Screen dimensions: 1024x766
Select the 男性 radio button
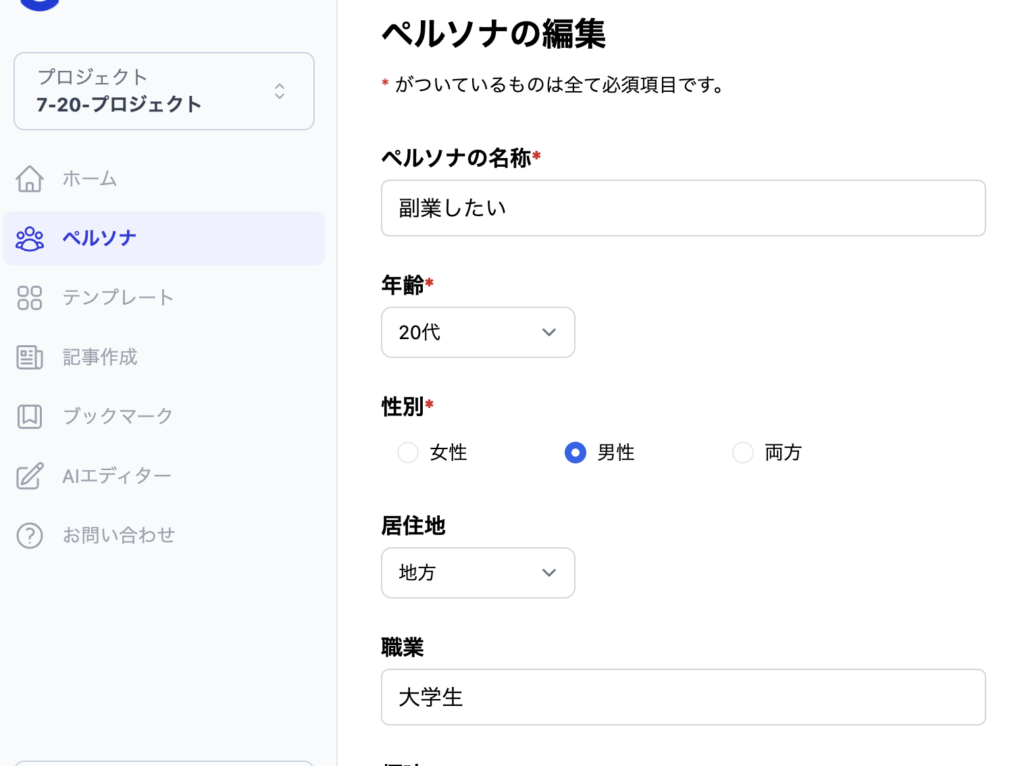pyautogui.click(x=575, y=453)
